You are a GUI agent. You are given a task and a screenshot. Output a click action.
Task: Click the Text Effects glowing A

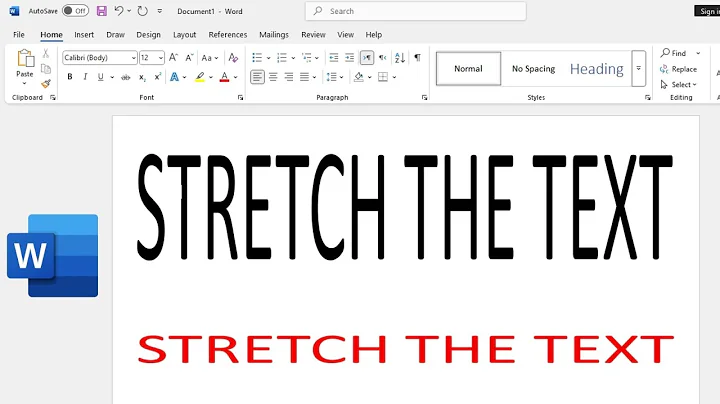point(174,77)
